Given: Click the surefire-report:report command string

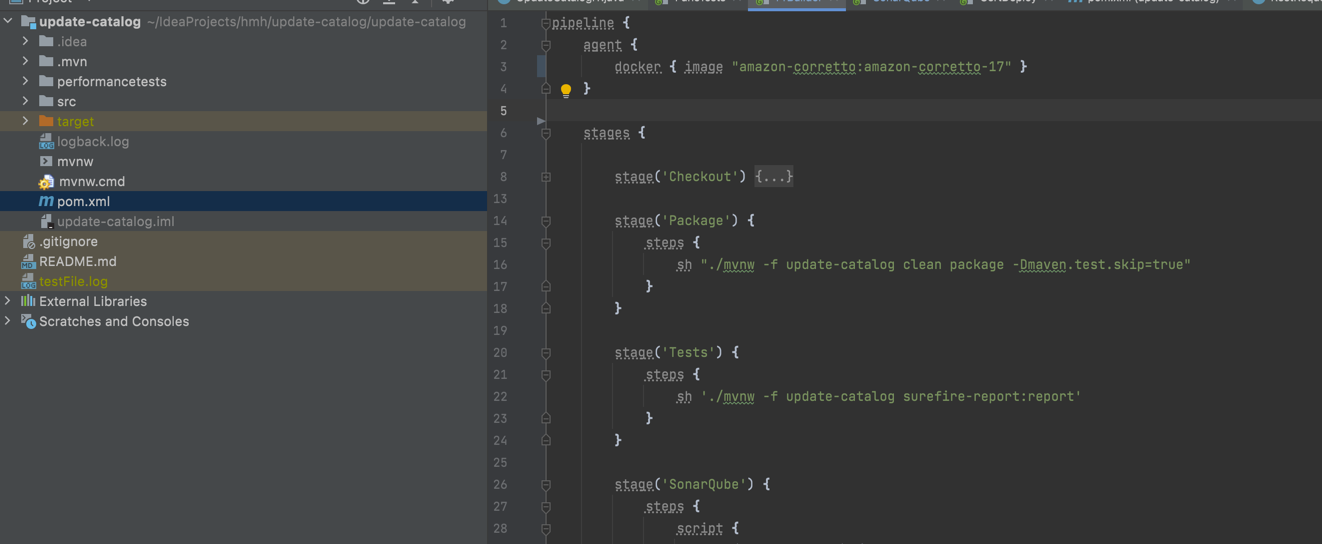Looking at the screenshot, I should click(x=890, y=397).
